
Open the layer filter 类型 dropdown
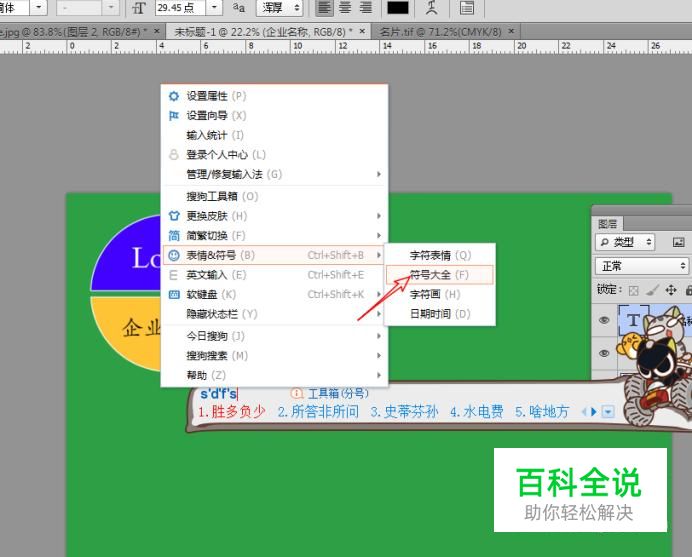pyautogui.click(x=627, y=242)
